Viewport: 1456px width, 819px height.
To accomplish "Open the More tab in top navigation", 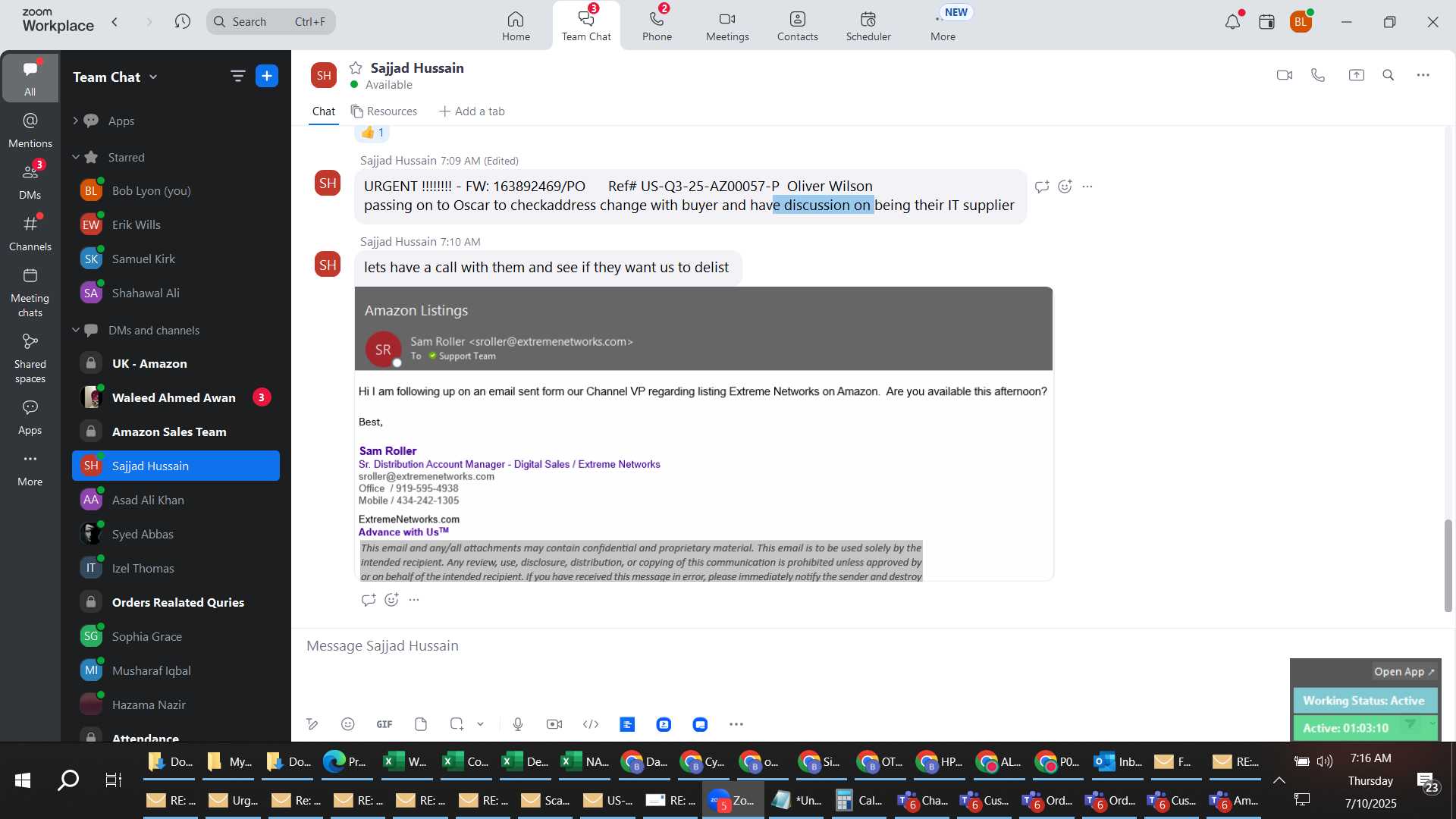I will [x=943, y=26].
